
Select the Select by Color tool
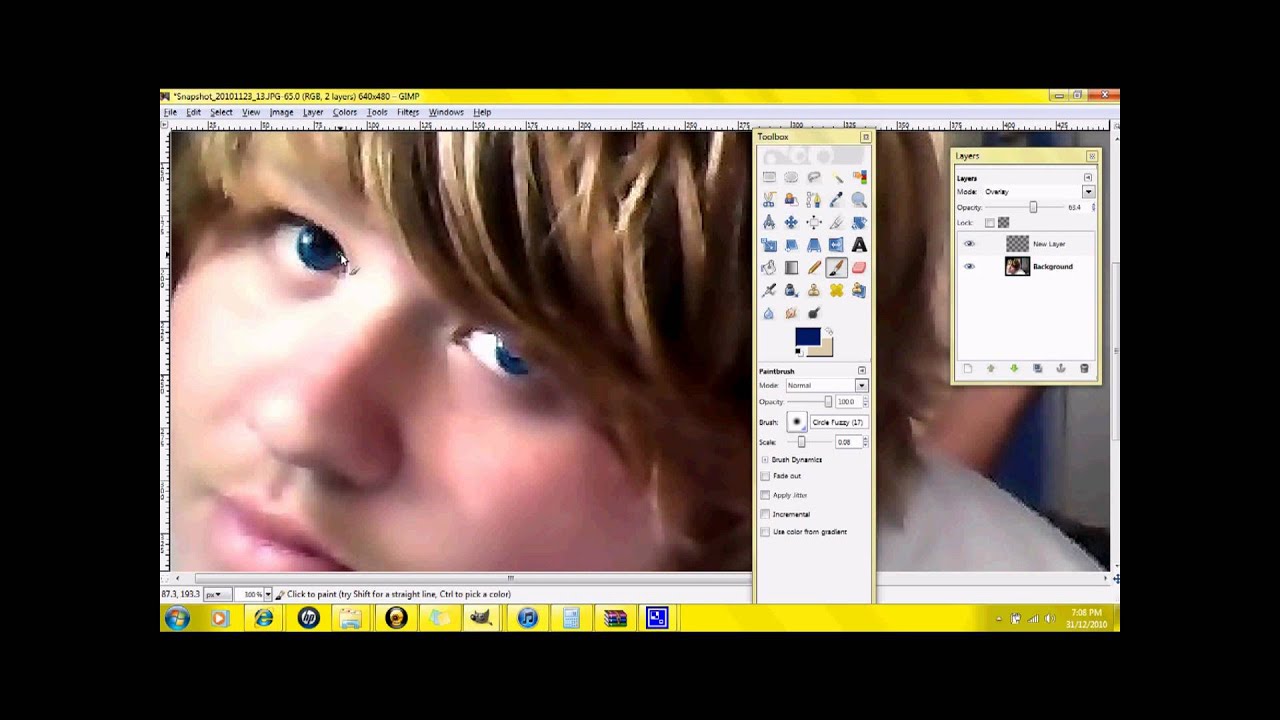tap(859, 177)
